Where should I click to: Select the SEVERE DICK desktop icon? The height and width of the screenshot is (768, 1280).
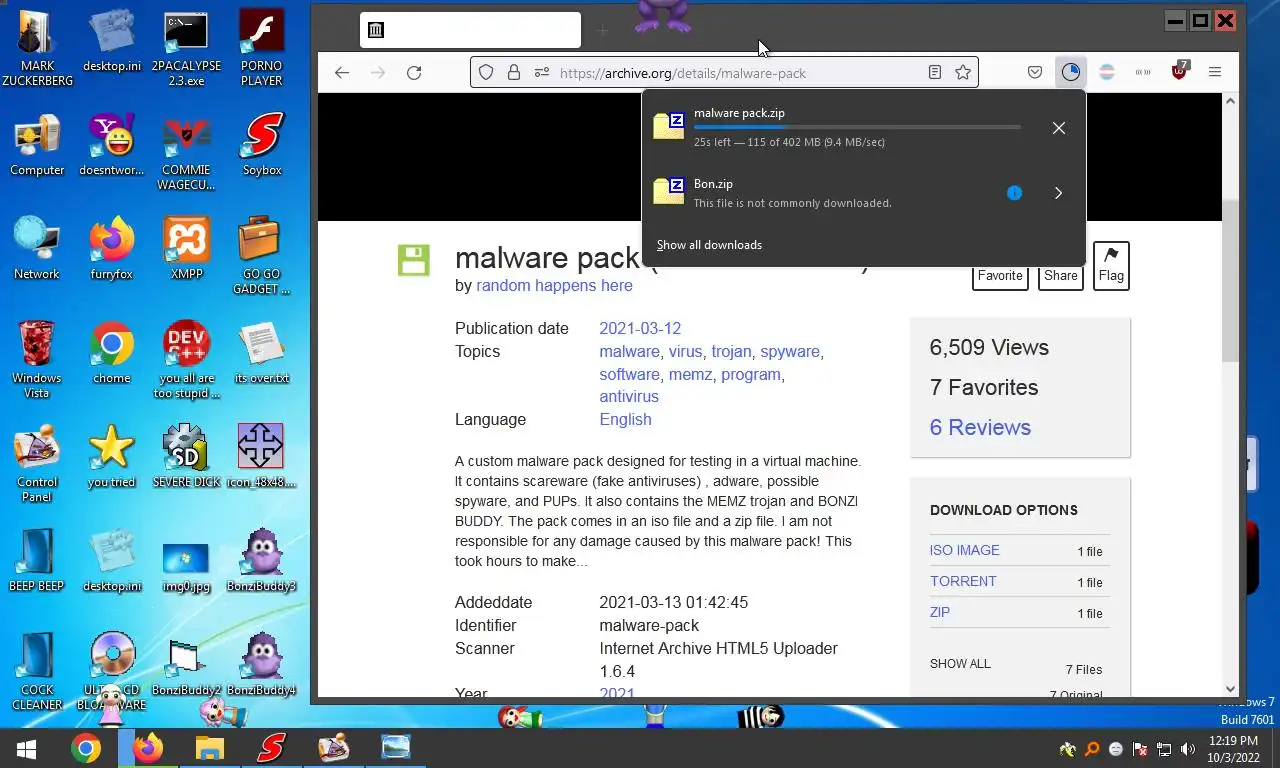click(187, 457)
